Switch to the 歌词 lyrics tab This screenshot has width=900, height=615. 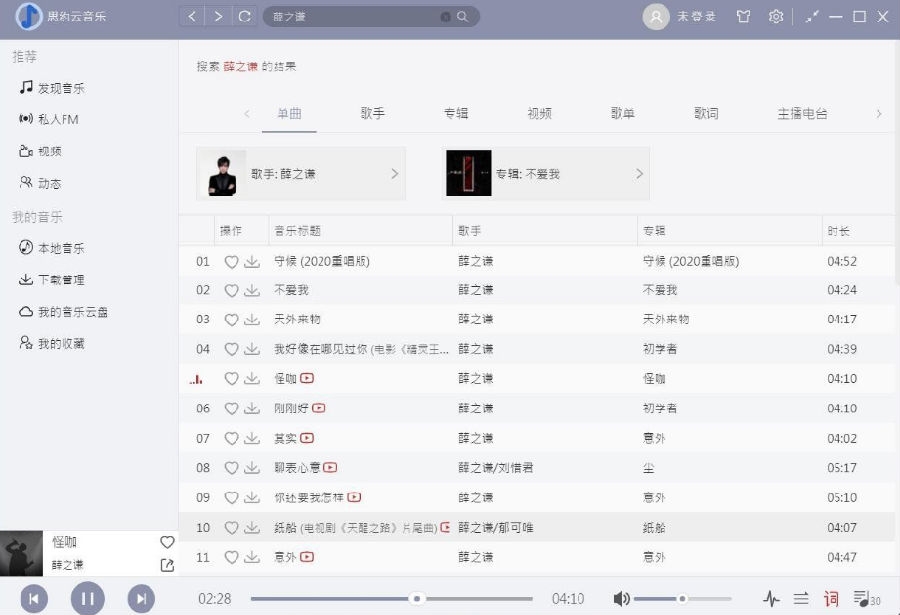tap(706, 113)
